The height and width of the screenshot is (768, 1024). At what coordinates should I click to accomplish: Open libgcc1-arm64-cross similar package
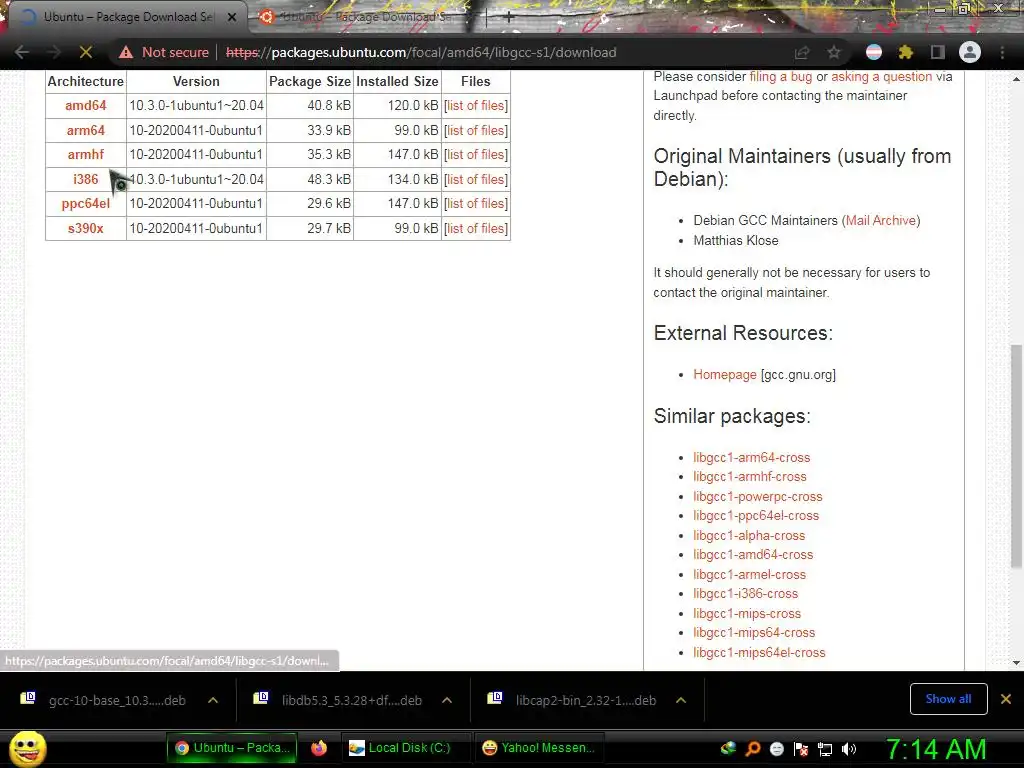point(752,457)
